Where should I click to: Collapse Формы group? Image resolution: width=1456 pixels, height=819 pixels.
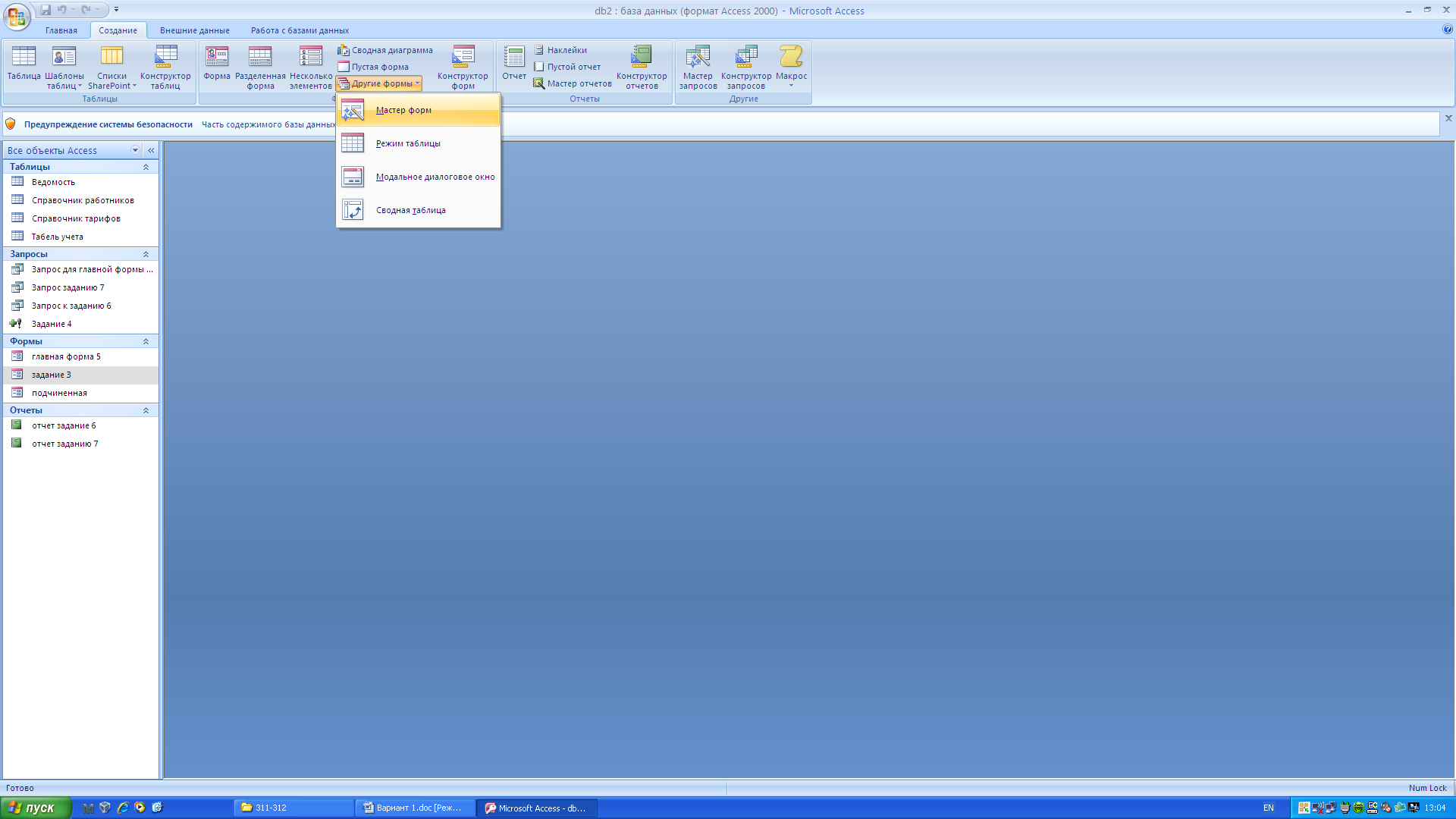pyautogui.click(x=146, y=341)
